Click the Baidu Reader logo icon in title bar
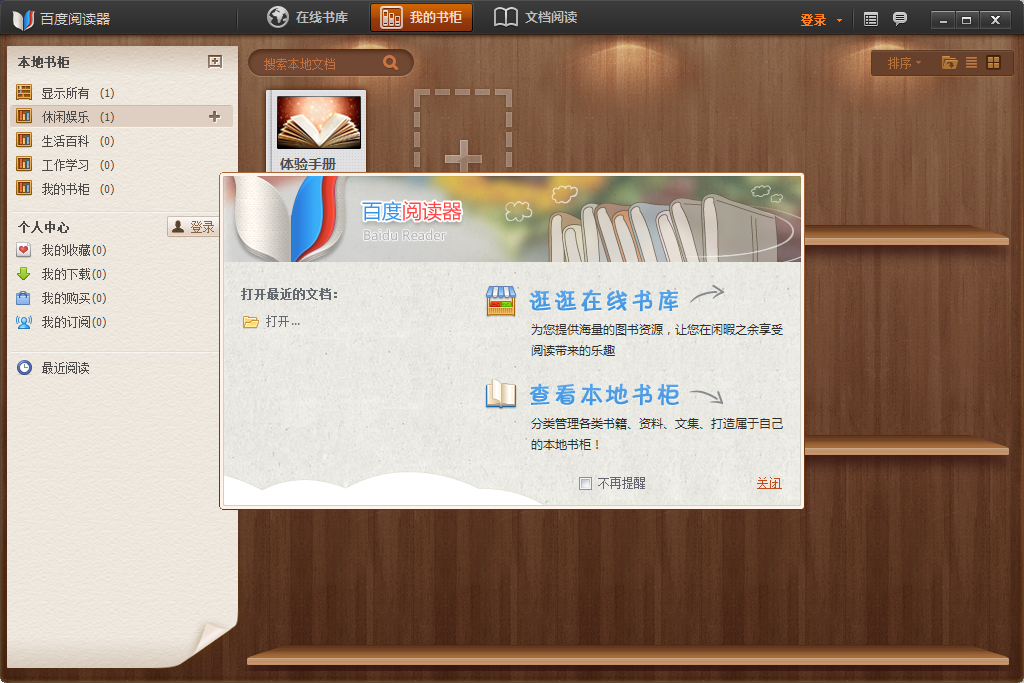The height and width of the screenshot is (683, 1024). point(24,20)
